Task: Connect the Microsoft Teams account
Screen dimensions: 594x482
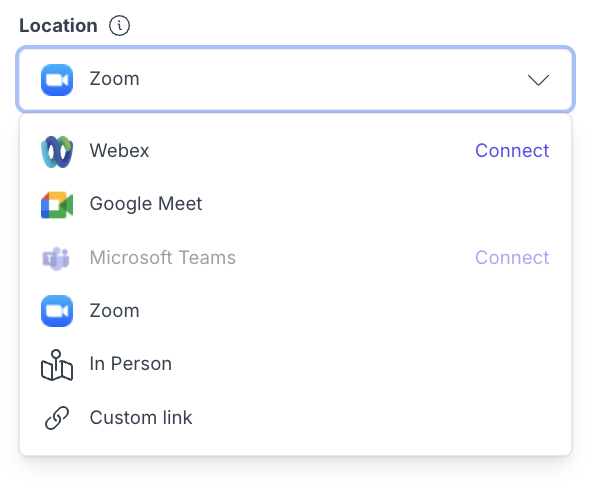Action: point(512,258)
